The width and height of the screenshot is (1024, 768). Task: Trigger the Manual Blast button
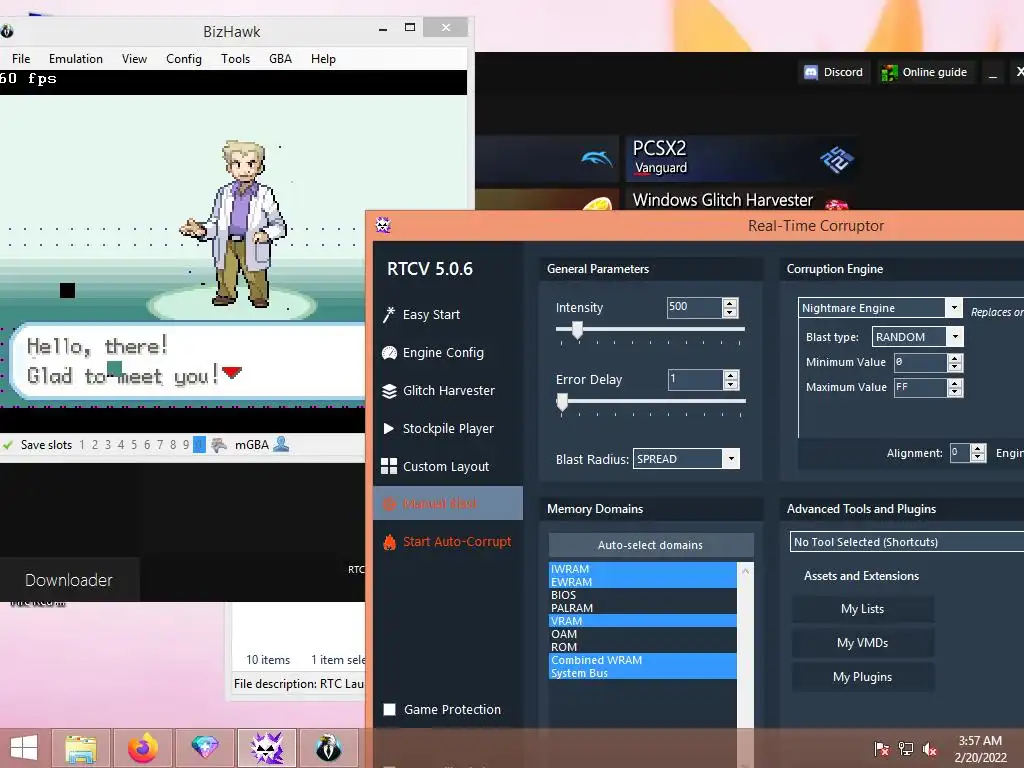pos(448,504)
